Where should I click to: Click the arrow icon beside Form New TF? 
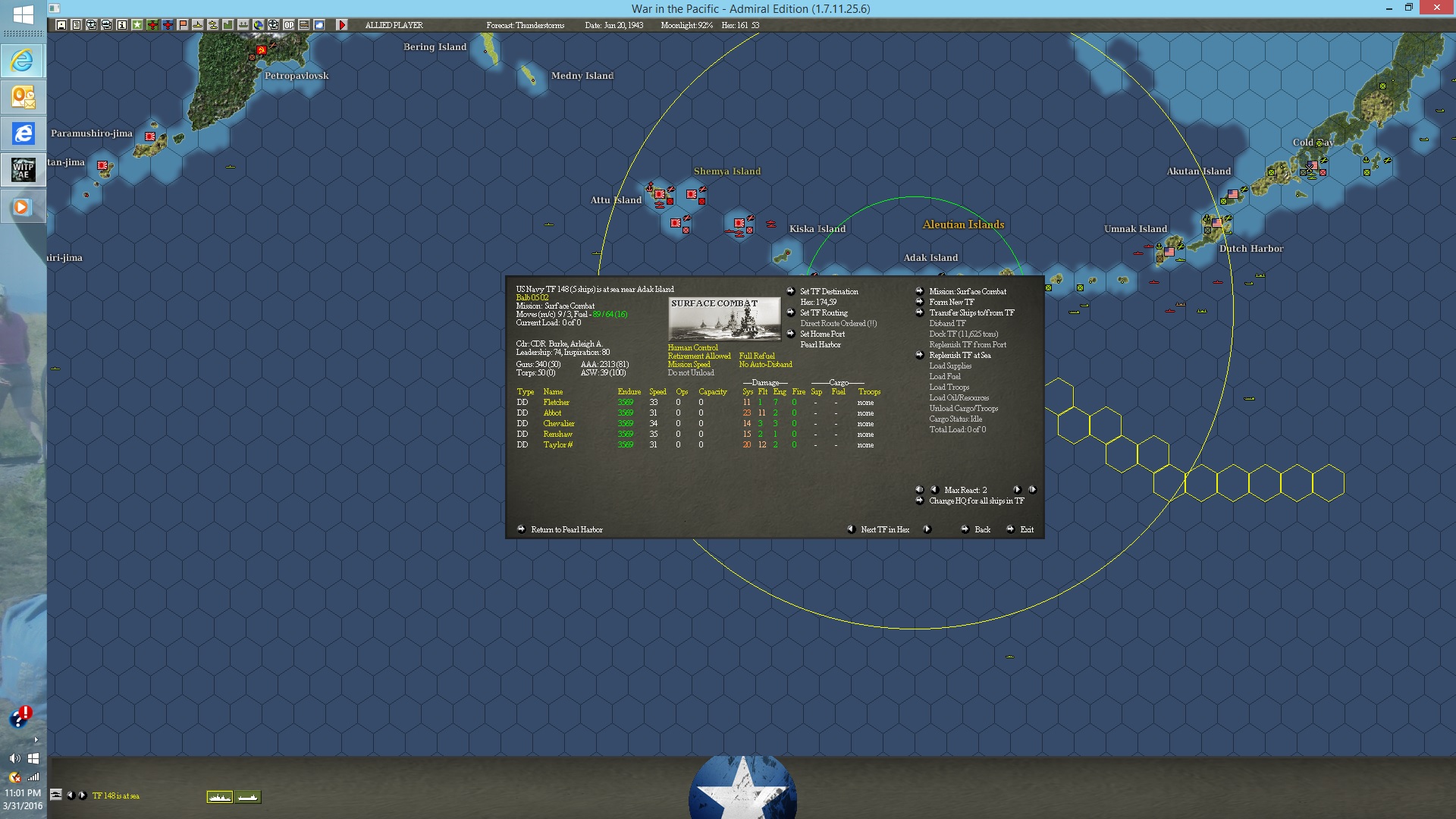(x=920, y=302)
